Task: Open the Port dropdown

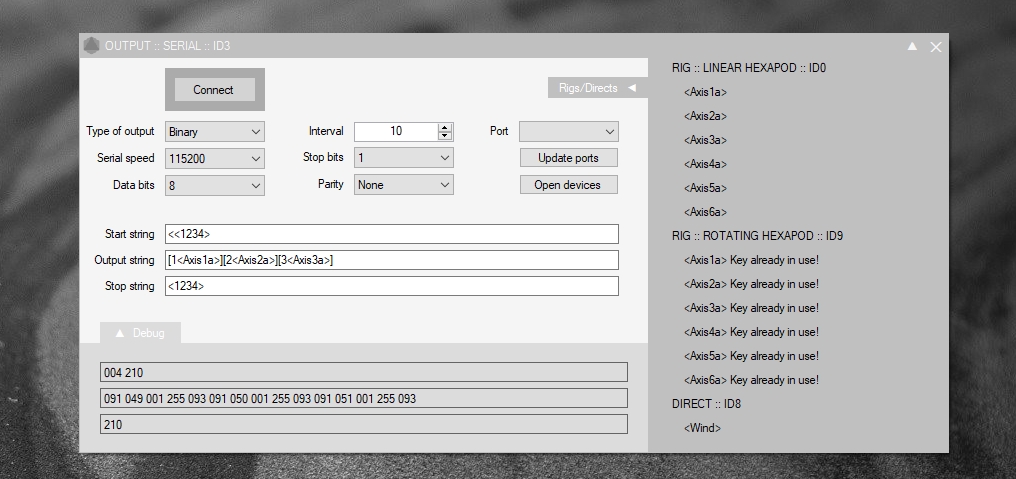Action: (x=568, y=132)
